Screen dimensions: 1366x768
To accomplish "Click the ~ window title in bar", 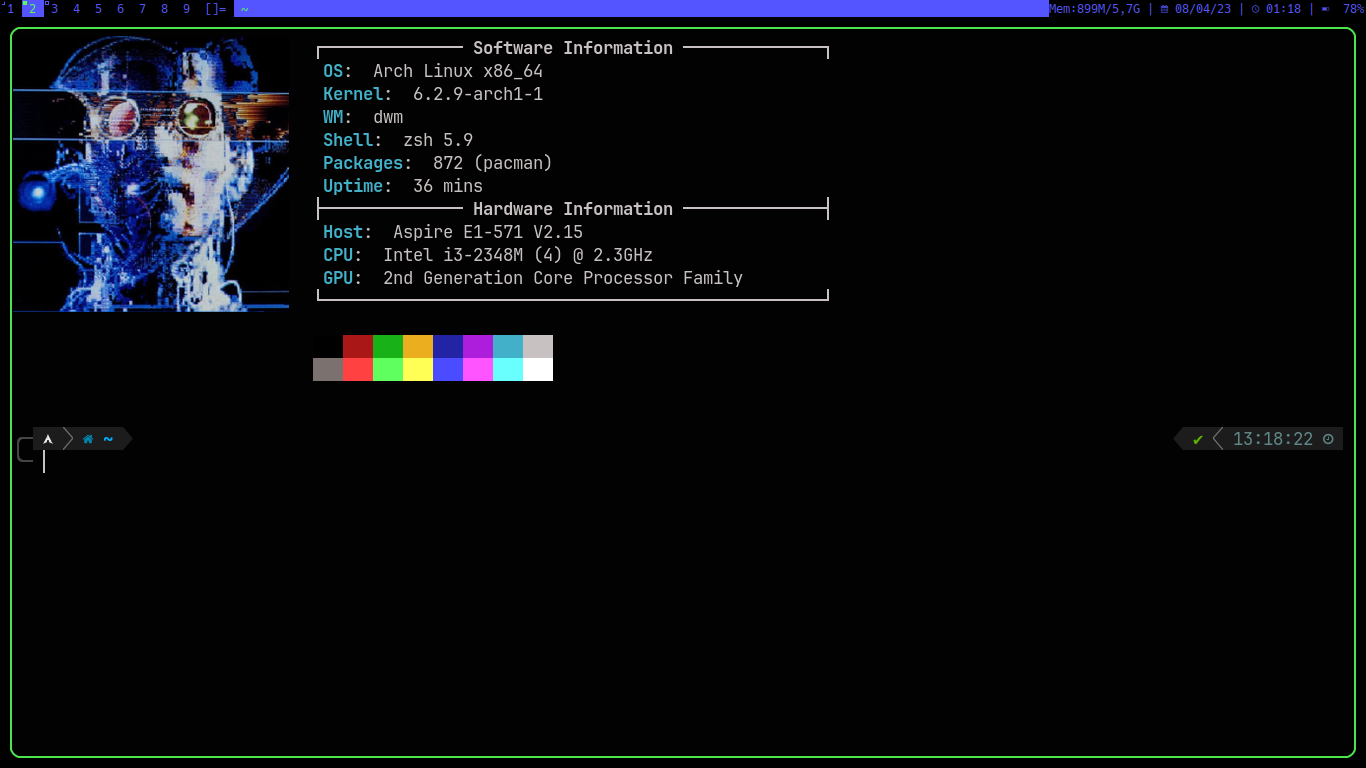I will (x=245, y=9).
